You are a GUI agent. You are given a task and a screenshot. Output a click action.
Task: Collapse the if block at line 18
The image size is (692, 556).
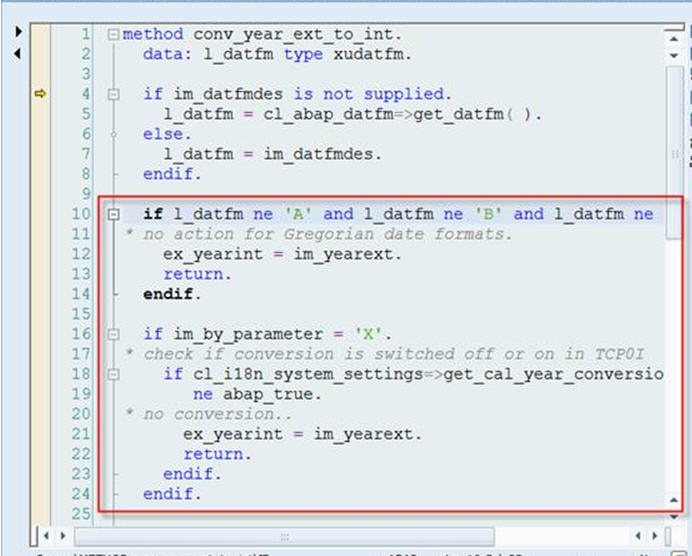click(x=113, y=375)
